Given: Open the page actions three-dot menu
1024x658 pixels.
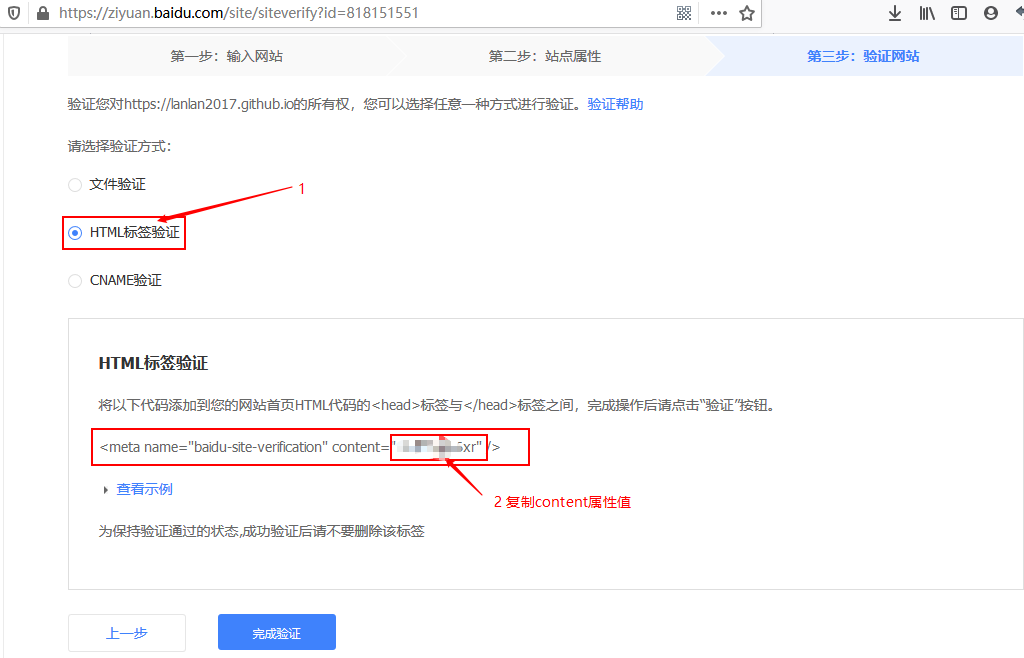Looking at the screenshot, I should coord(718,13).
